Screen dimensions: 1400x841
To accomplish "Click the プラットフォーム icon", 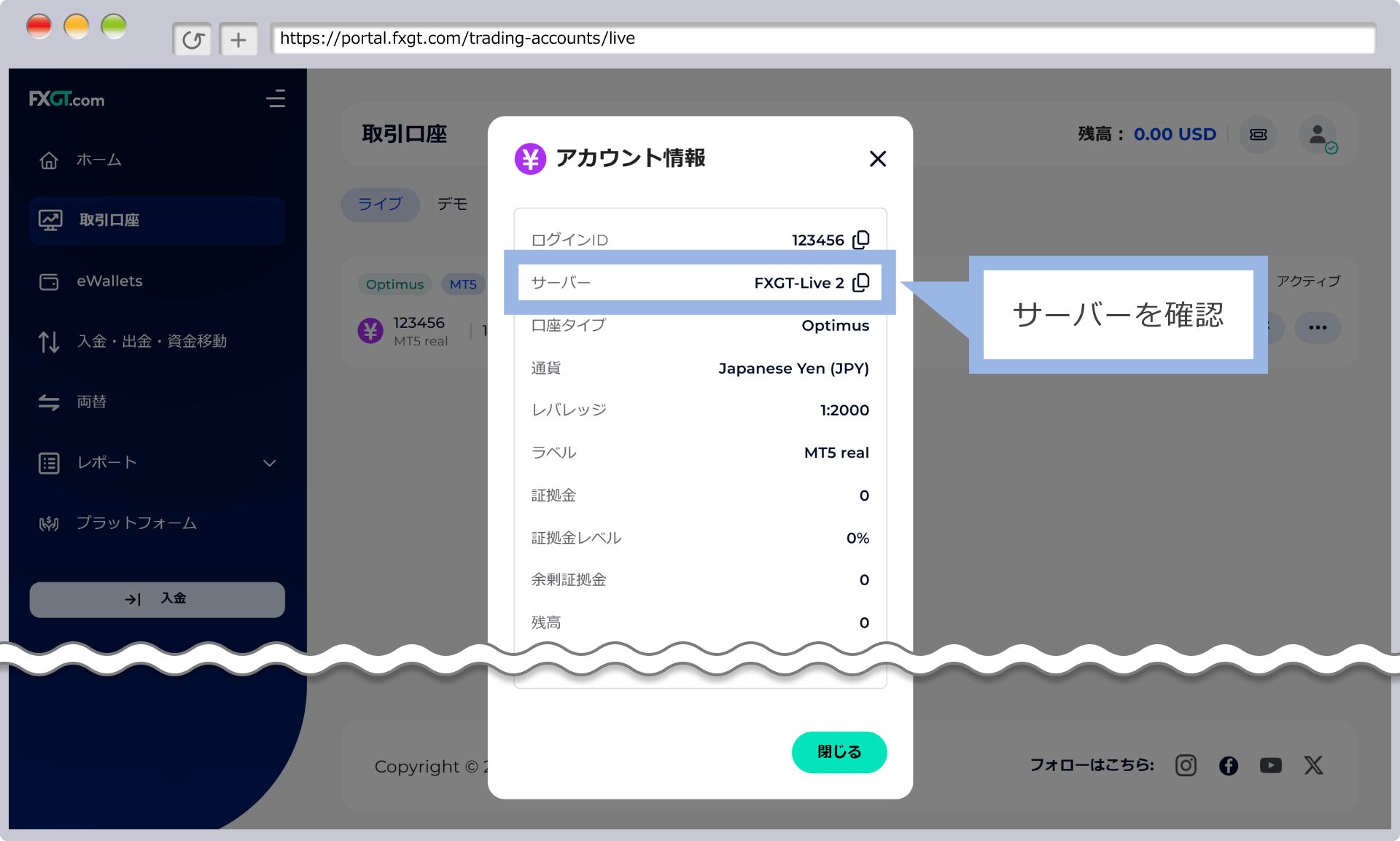I will coord(49,523).
